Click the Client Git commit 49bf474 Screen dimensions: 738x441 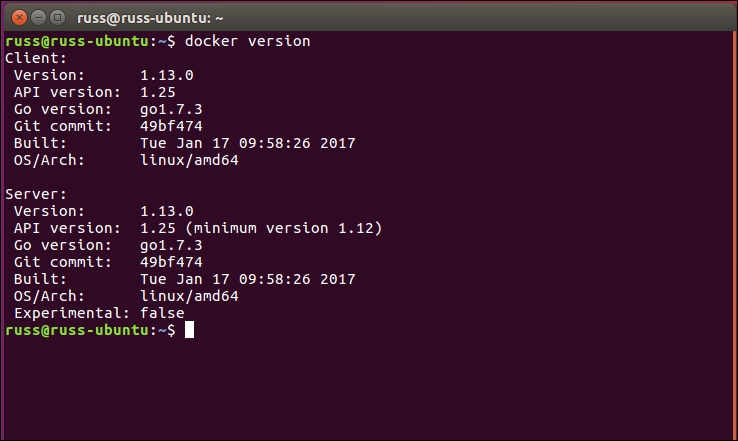pos(171,126)
